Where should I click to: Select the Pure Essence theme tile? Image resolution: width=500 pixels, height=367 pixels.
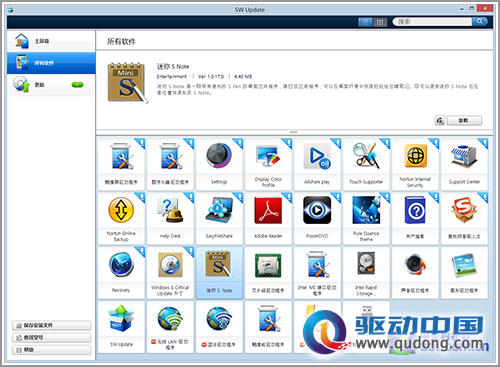[x=366, y=218]
